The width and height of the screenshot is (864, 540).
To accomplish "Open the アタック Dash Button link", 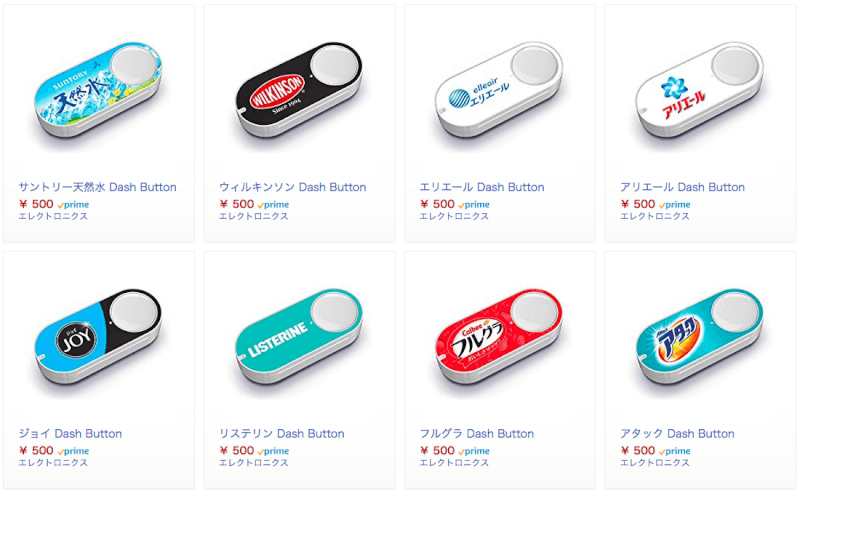I will [677, 434].
